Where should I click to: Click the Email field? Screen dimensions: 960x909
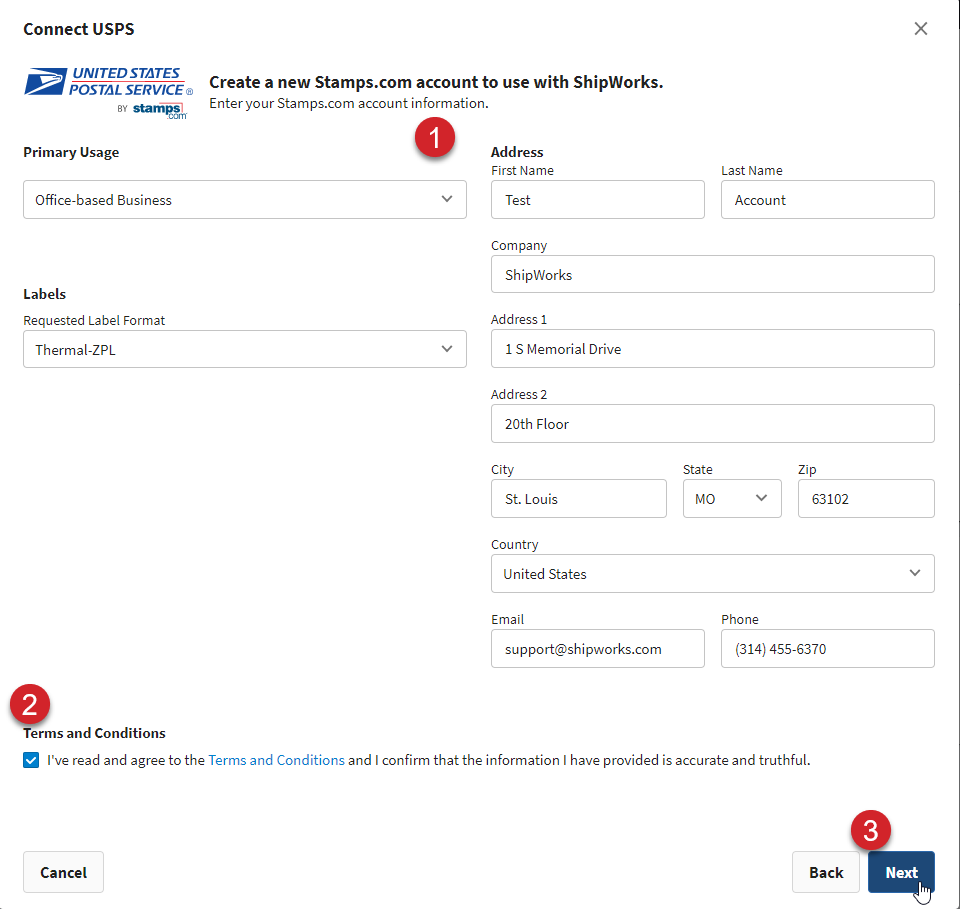pyautogui.click(x=598, y=649)
